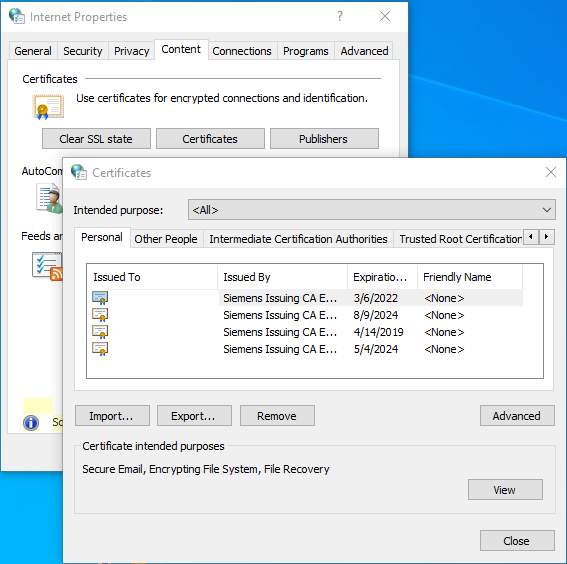Image resolution: width=567 pixels, height=564 pixels.
Task: Select the General tab in Internet Properties
Action: point(33,51)
